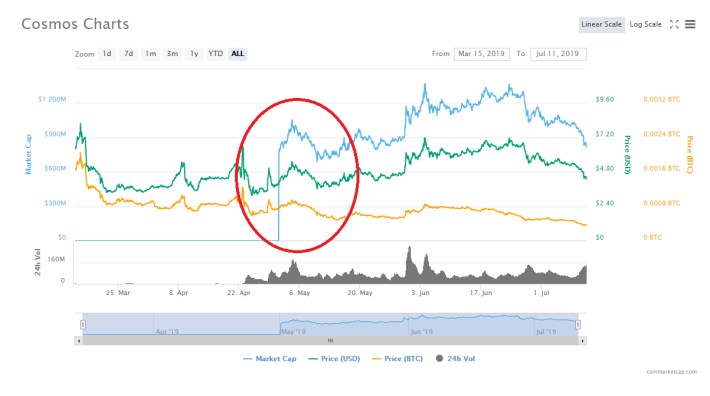The height and width of the screenshot is (396, 710).
Task: Switch to Linear Scale
Action: (x=601, y=24)
